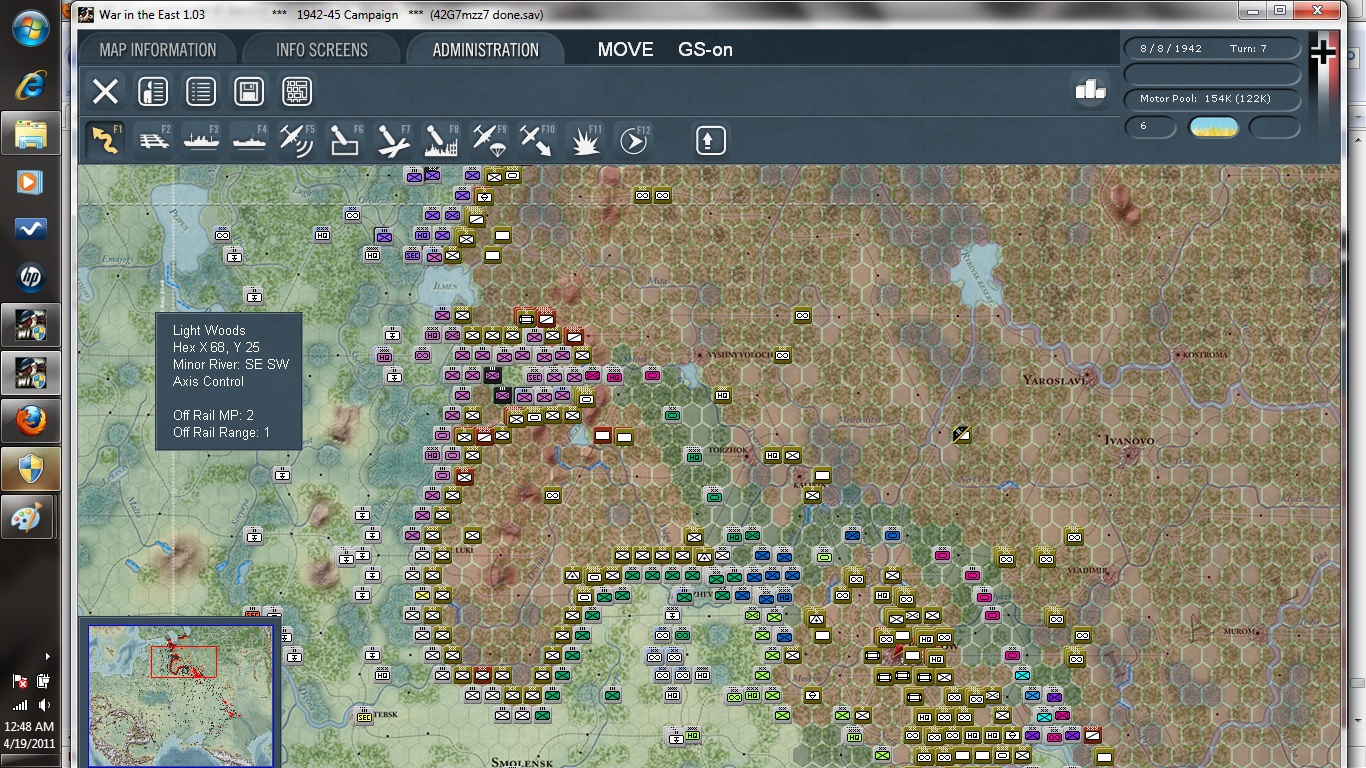Open the grid-pattern icon next to Save
The height and width of the screenshot is (768, 1366).
click(x=297, y=92)
